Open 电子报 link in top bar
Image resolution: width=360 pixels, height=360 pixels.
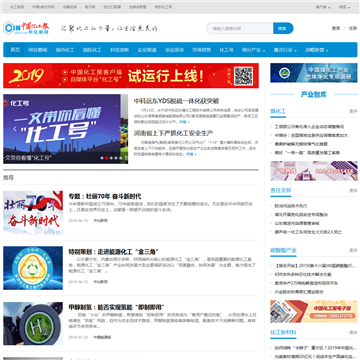tap(89, 7)
